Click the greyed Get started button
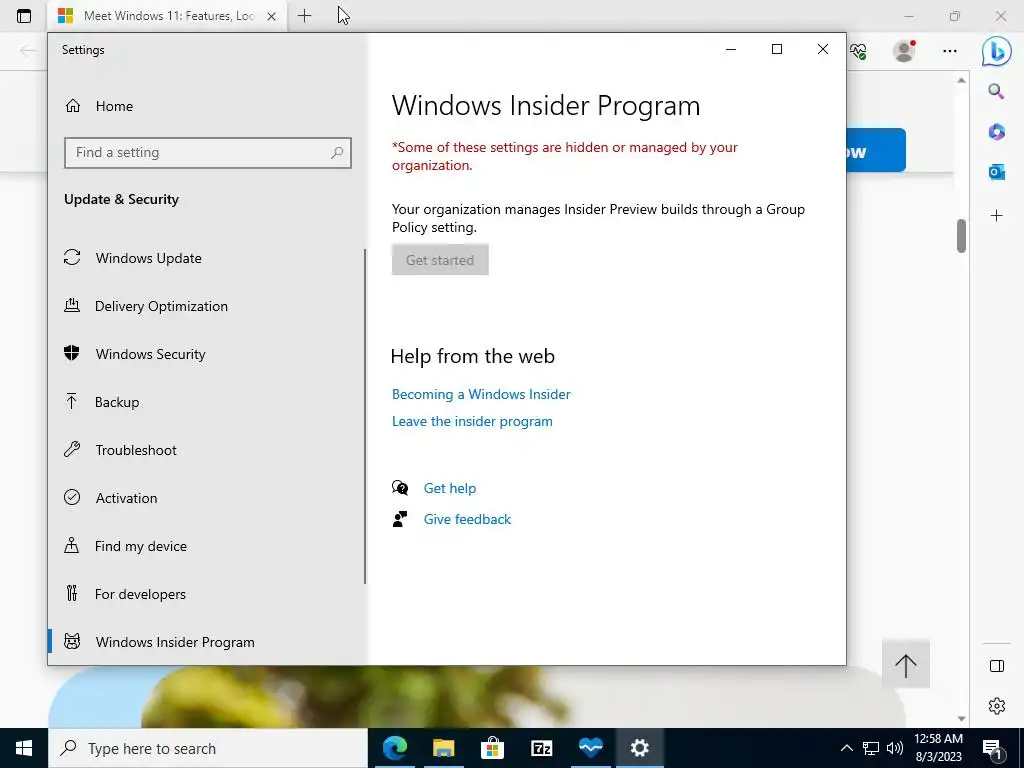 click(440, 260)
